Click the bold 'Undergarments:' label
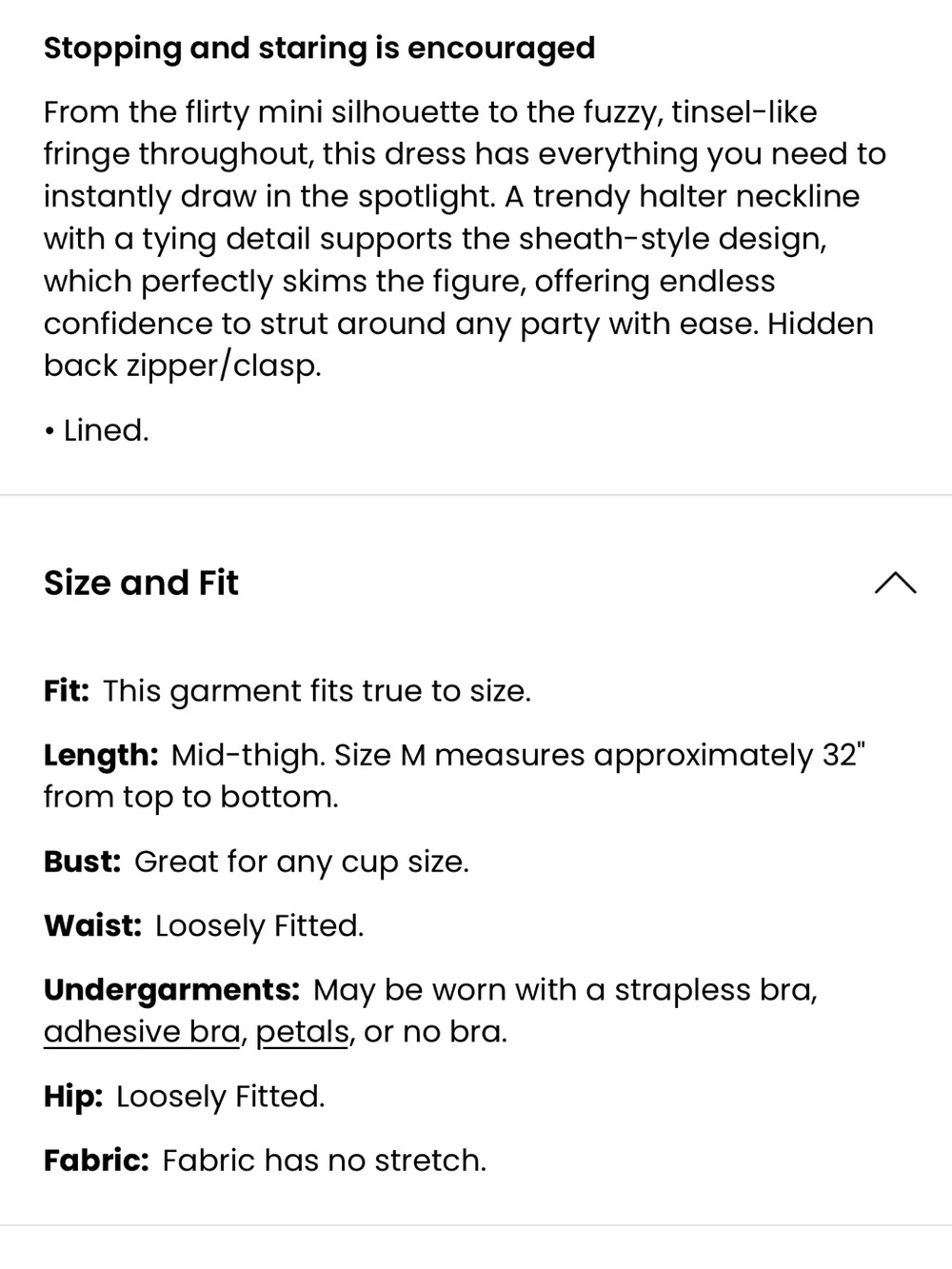This screenshot has height=1269, width=952. 171,990
